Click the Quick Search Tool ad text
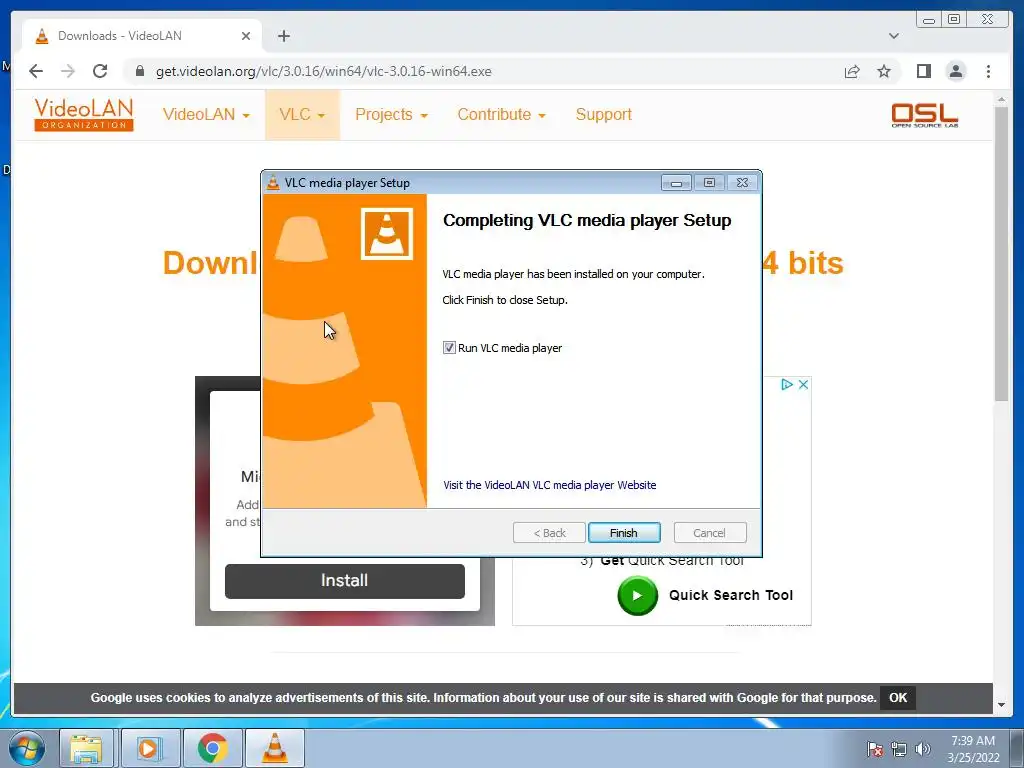Image resolution: width=1024 pixels, height=768 pixels. coord(731,595)
